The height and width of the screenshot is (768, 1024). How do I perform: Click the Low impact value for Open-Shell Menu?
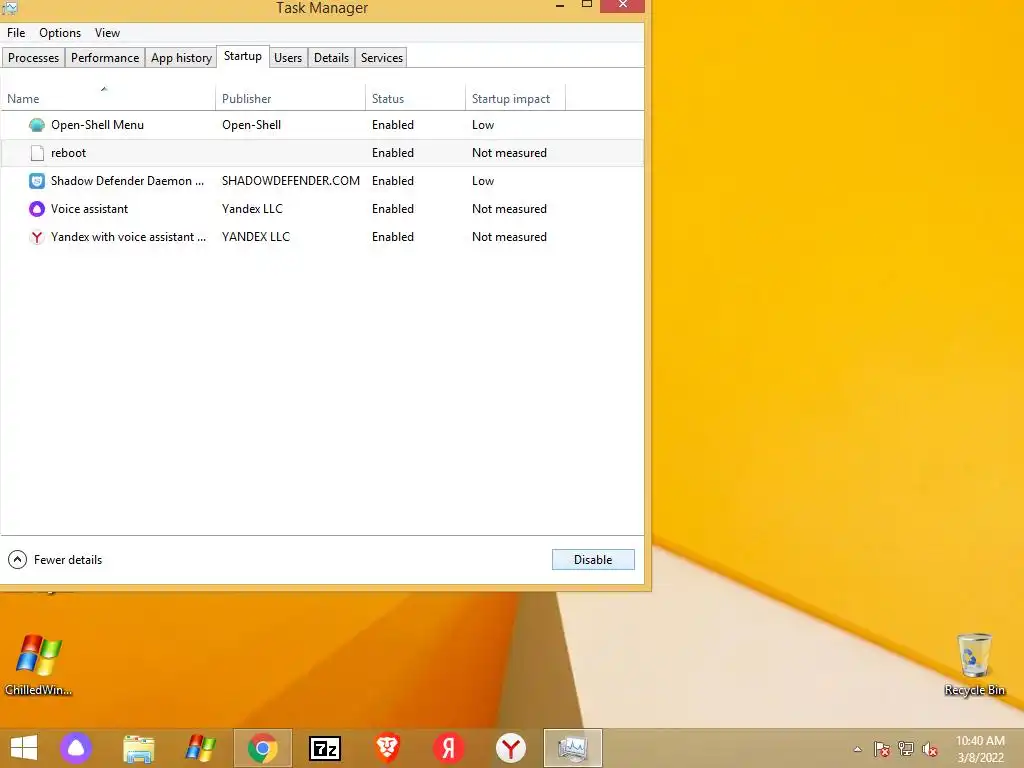click(483, 125)
